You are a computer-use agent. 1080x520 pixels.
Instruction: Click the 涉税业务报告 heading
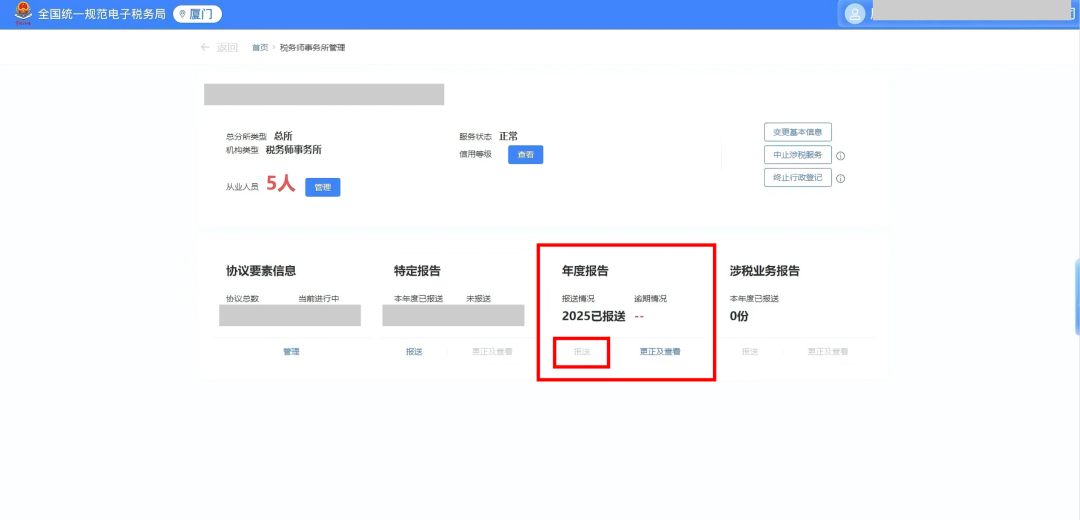point(765,271)
